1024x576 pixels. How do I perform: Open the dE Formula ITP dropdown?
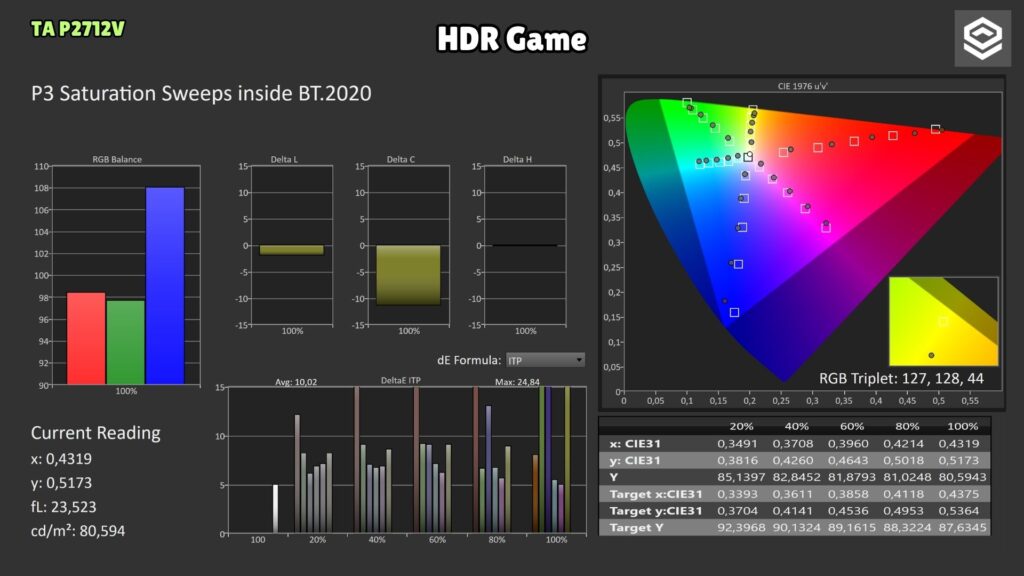545,360
